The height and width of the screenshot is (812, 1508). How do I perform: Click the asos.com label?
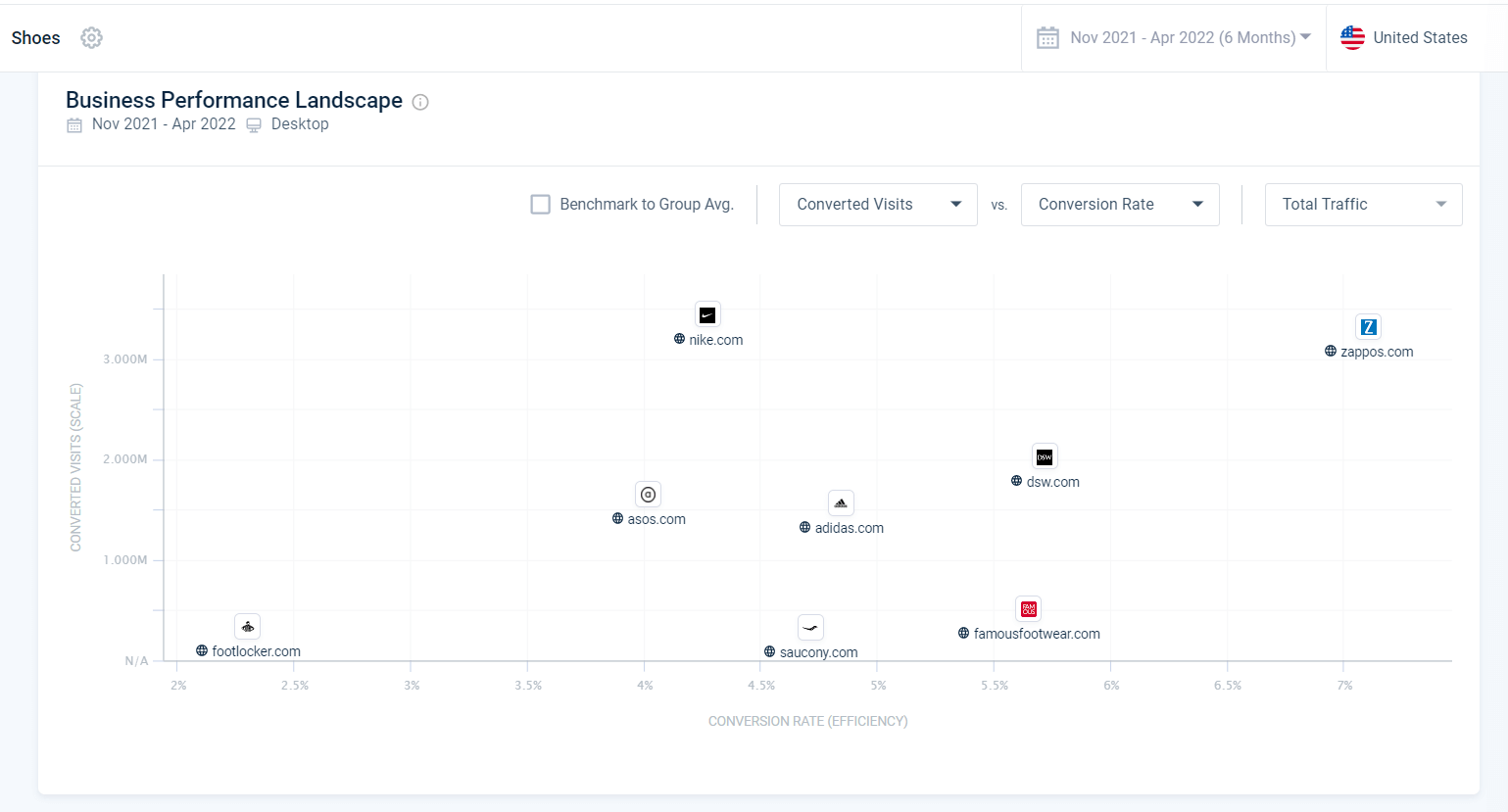point(657,519)
